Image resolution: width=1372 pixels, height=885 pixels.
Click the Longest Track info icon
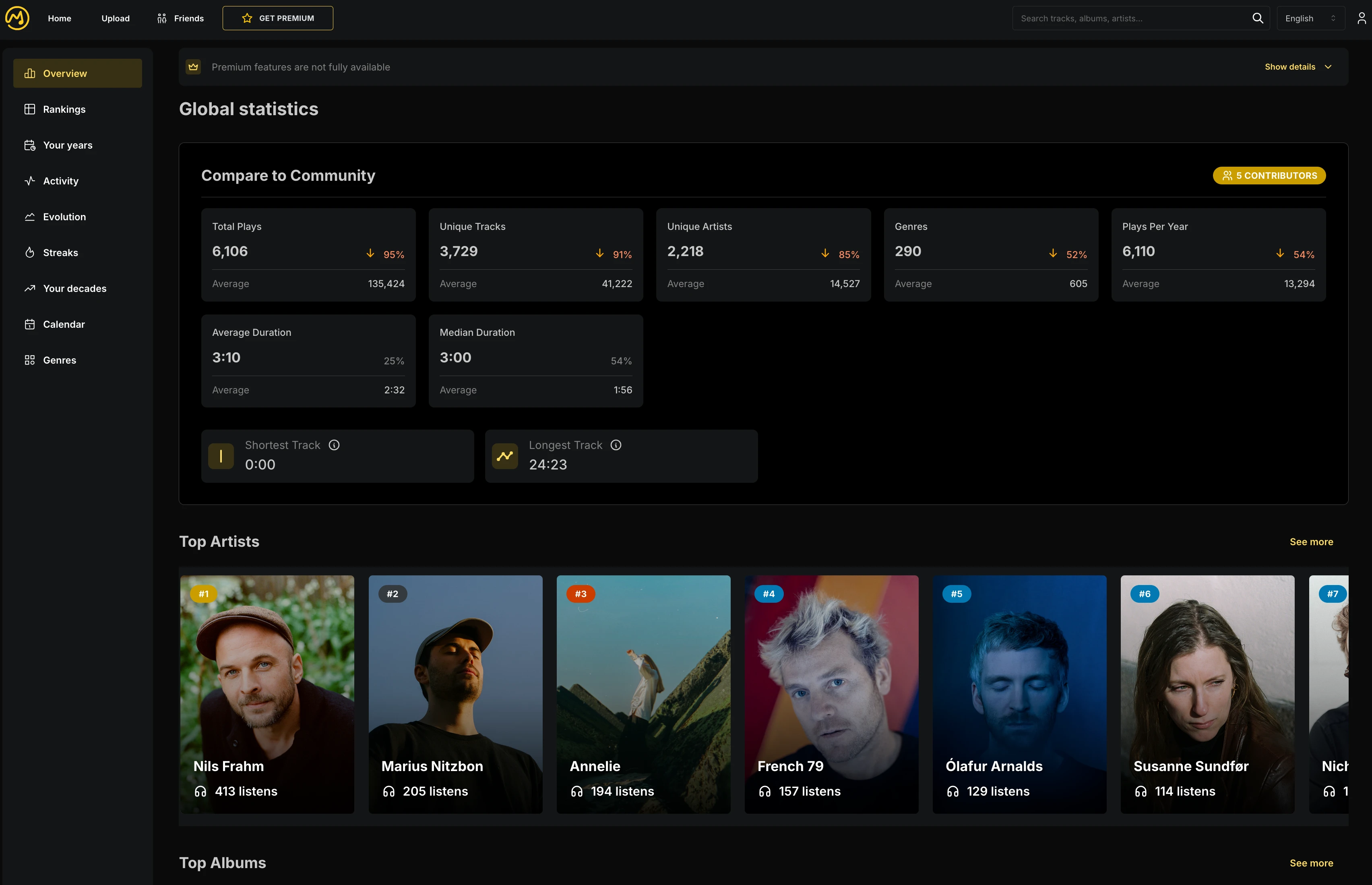(x=616, y=445)
